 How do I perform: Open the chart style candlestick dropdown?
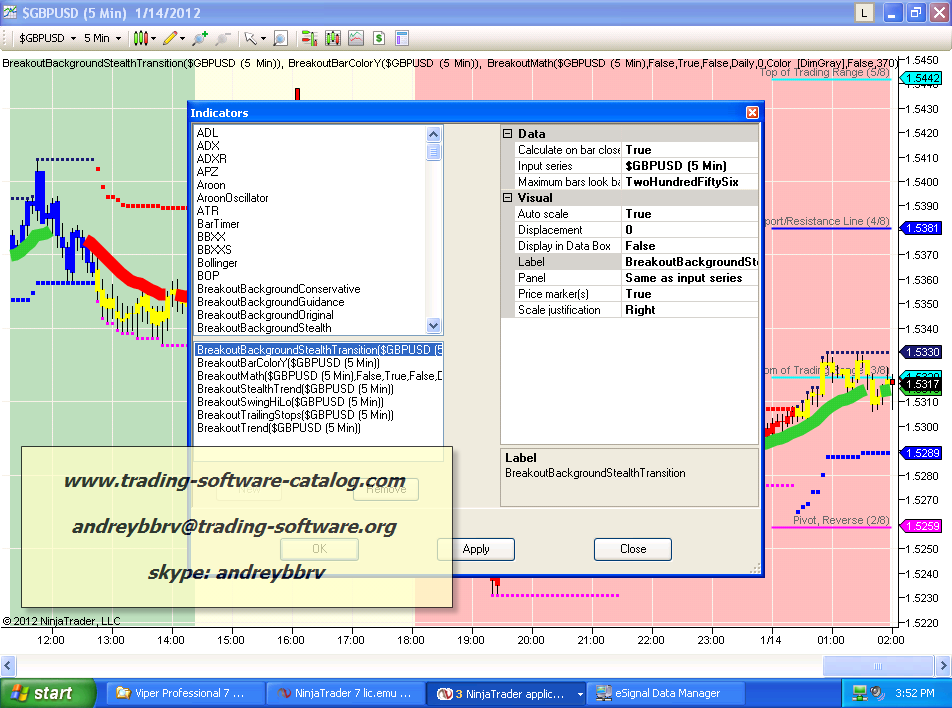tap(145, 38)
